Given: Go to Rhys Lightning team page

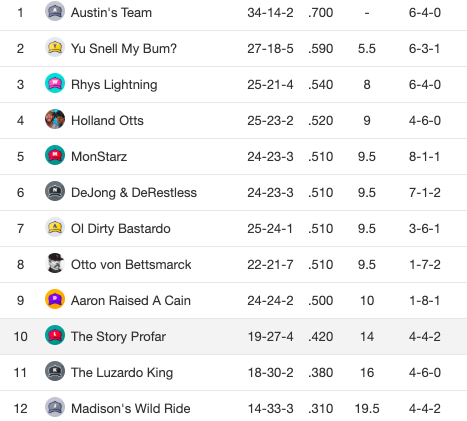Looking at the screenshot, I should [114, 85].
